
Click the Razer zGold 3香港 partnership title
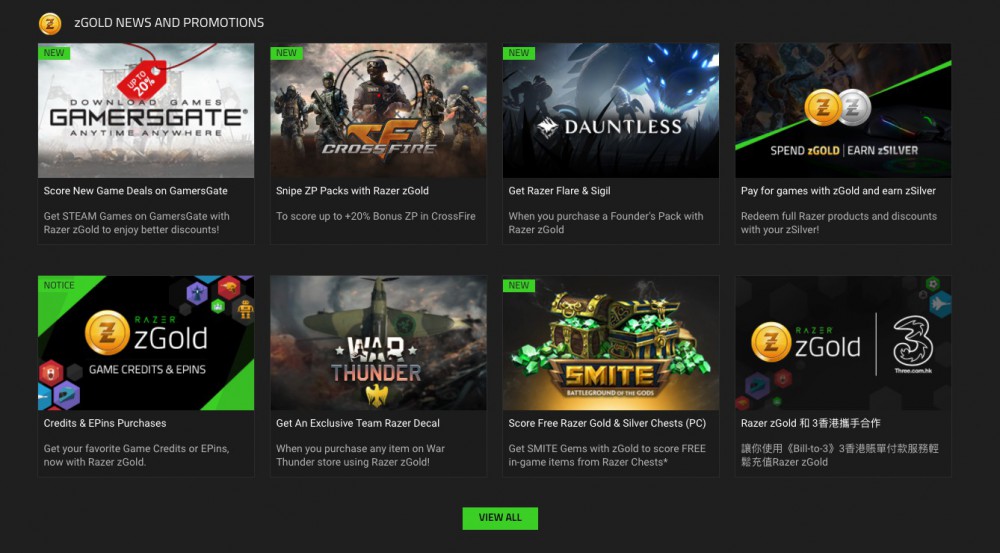point(811,423)
